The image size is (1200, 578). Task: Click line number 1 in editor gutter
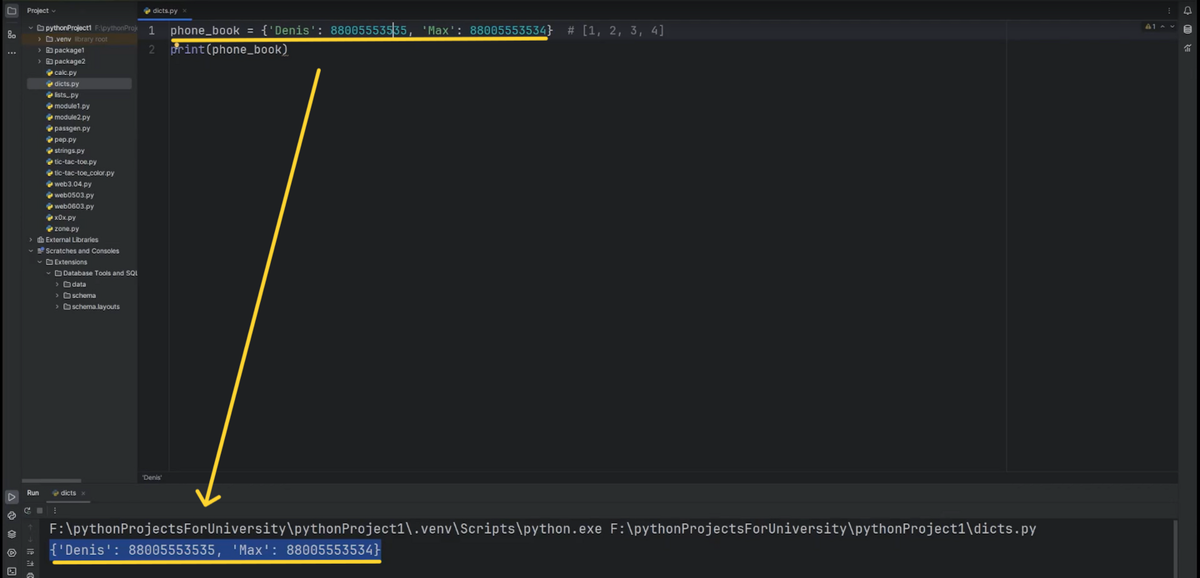pyautogui.click(x=151, y=31)
